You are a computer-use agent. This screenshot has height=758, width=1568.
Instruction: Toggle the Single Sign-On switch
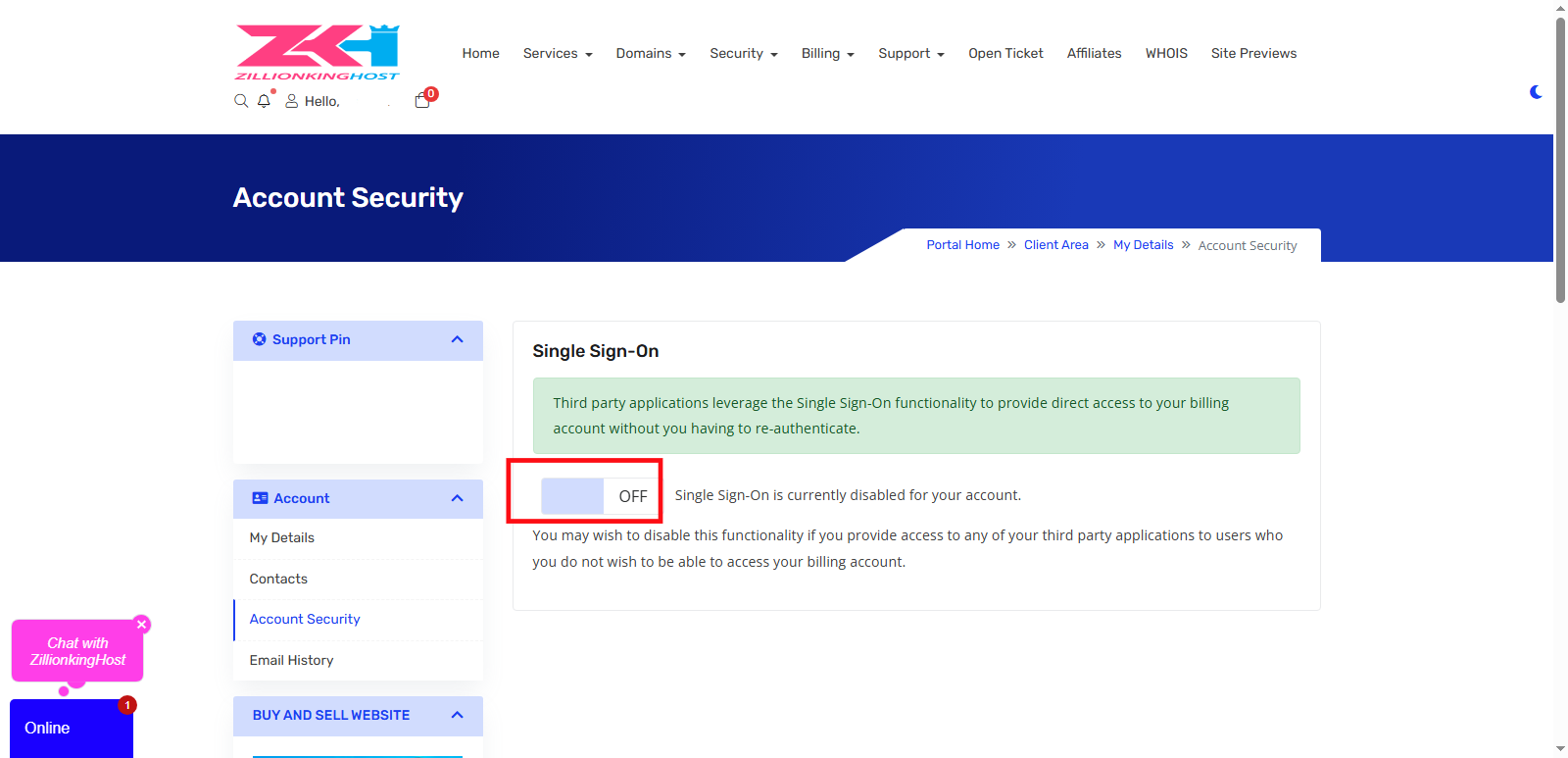pyautogui.click(x=598, y=496)
